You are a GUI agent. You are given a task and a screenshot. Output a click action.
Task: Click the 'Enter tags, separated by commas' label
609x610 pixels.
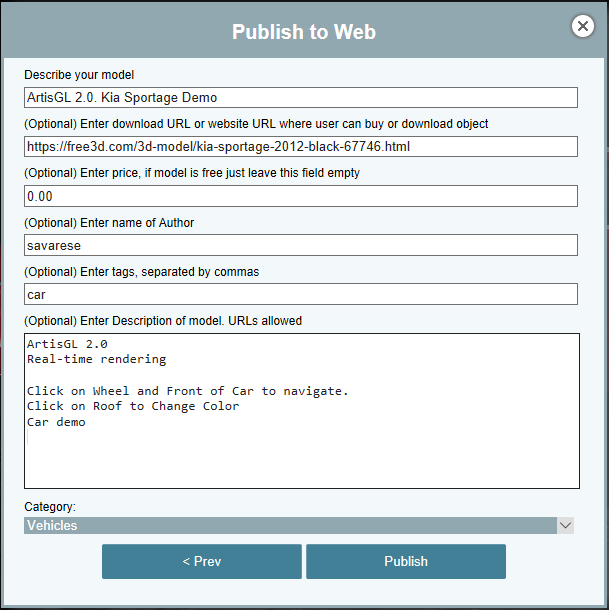[x=142, y=272]
